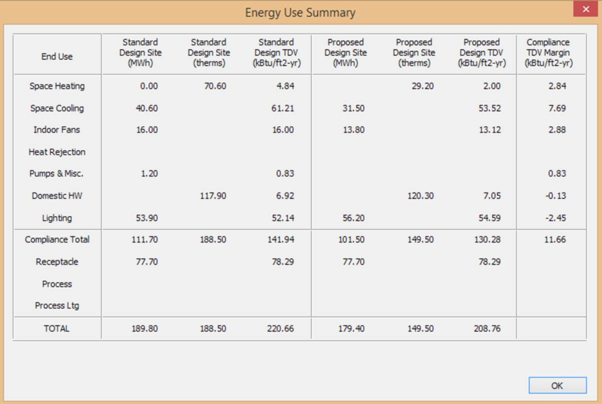The height and width of the screenshot is (404, 602).
Task: Select the Compliance Total row label
Action: tap(57, 240)
